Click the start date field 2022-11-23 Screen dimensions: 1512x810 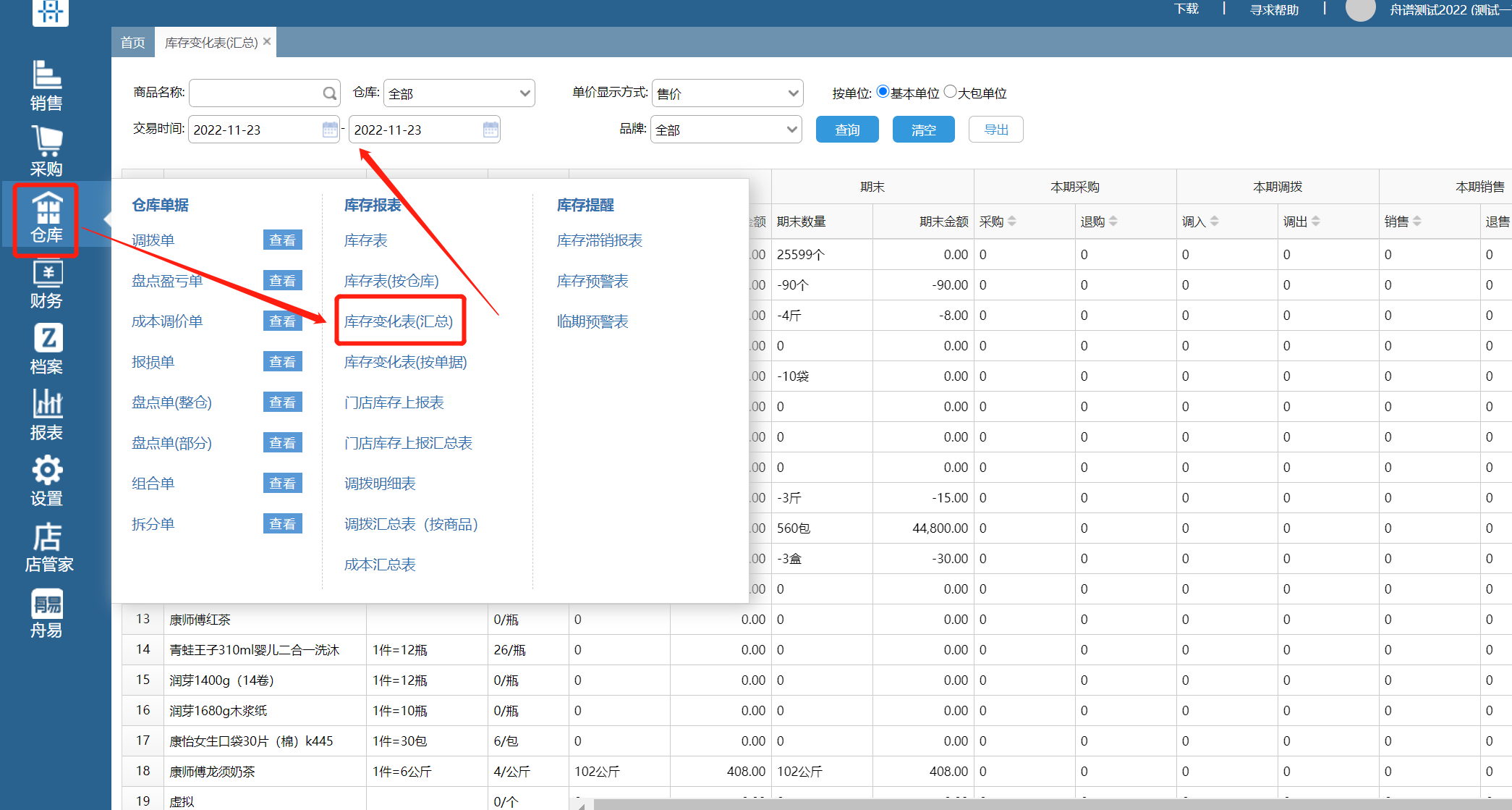[264, 130]
